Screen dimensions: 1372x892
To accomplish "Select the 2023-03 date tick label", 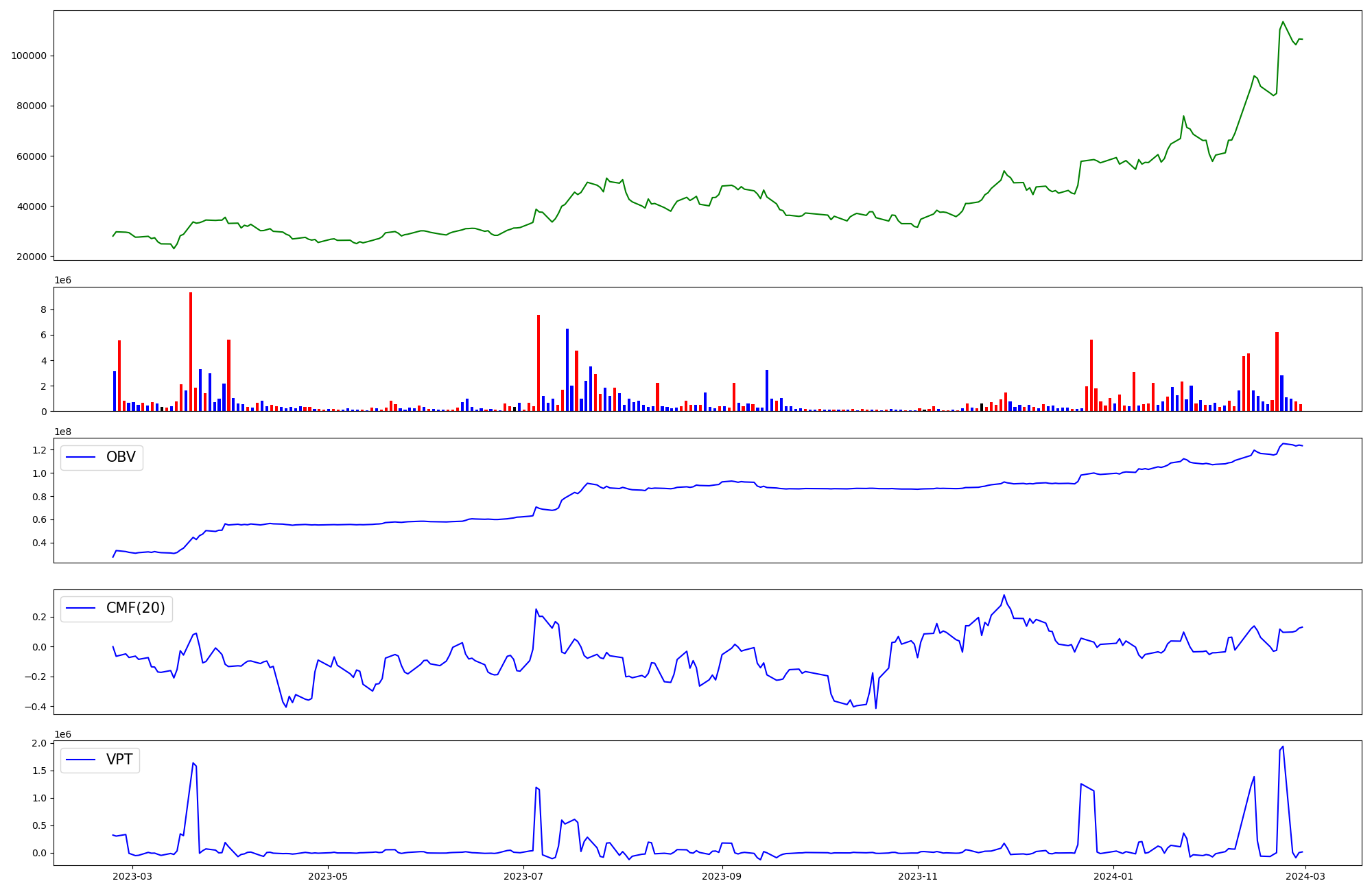I will click(x=132, y=876).
